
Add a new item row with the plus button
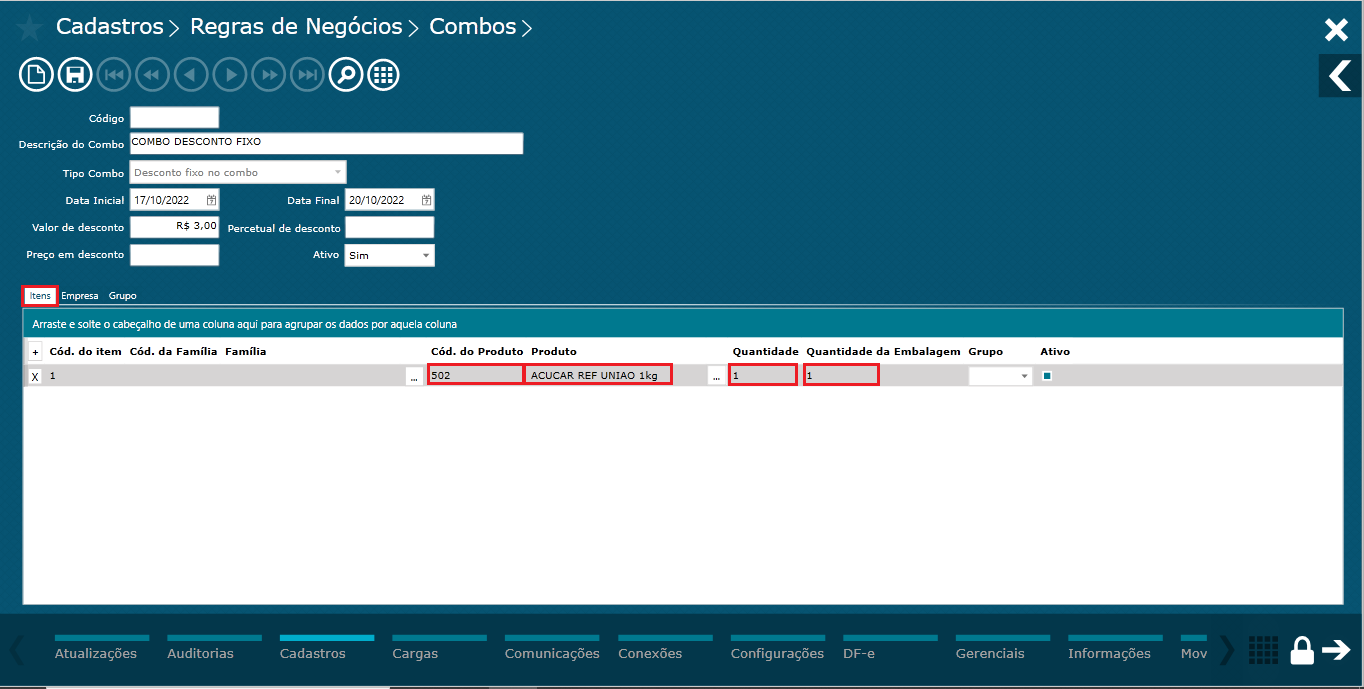tap(36, 353)
